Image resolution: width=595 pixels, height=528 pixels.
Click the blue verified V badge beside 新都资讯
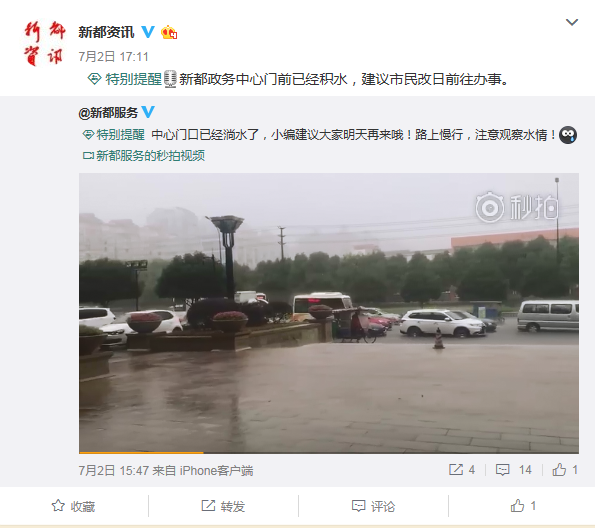tap(148, 32)
